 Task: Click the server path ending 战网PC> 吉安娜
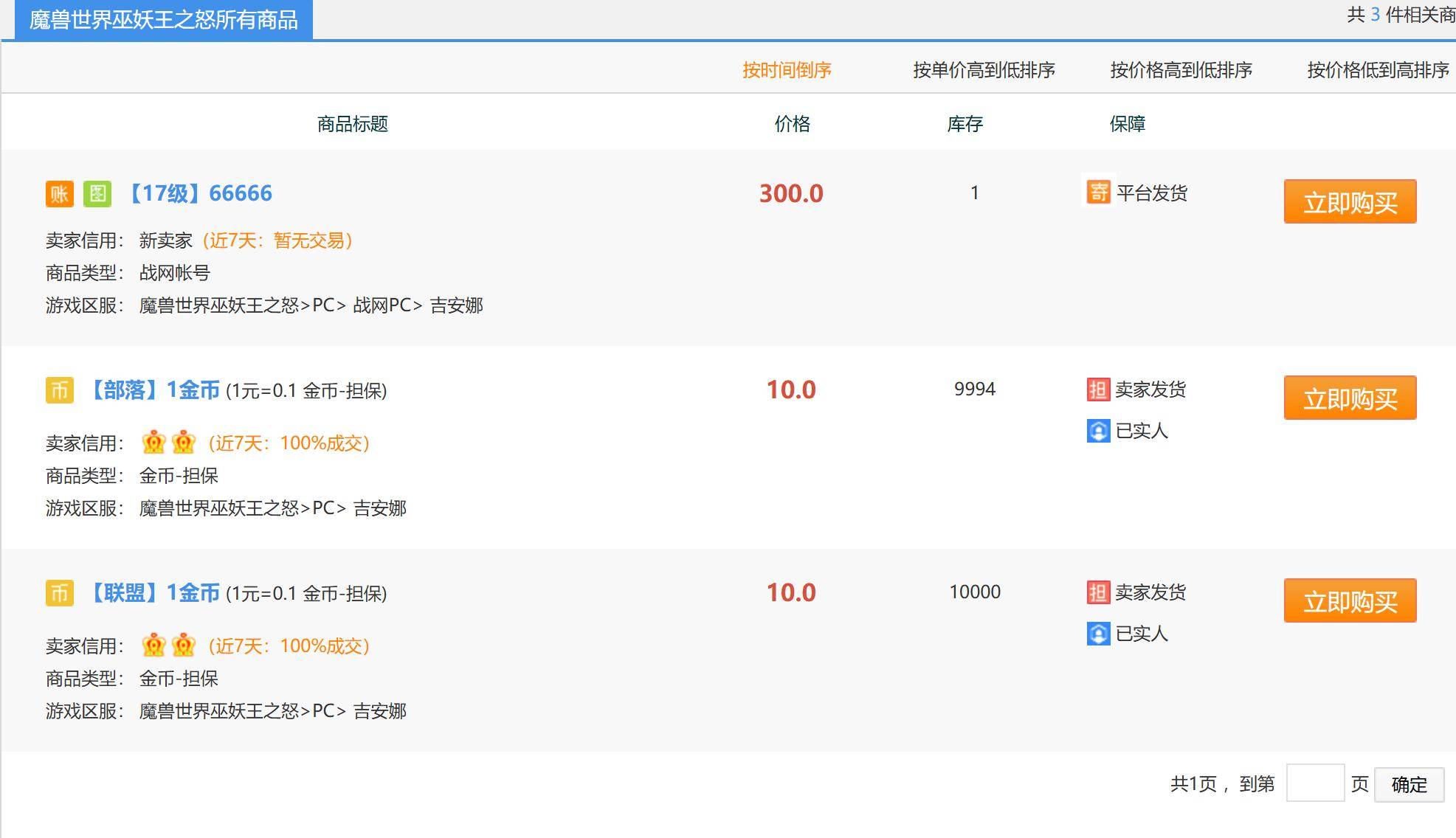pos(311,305)
